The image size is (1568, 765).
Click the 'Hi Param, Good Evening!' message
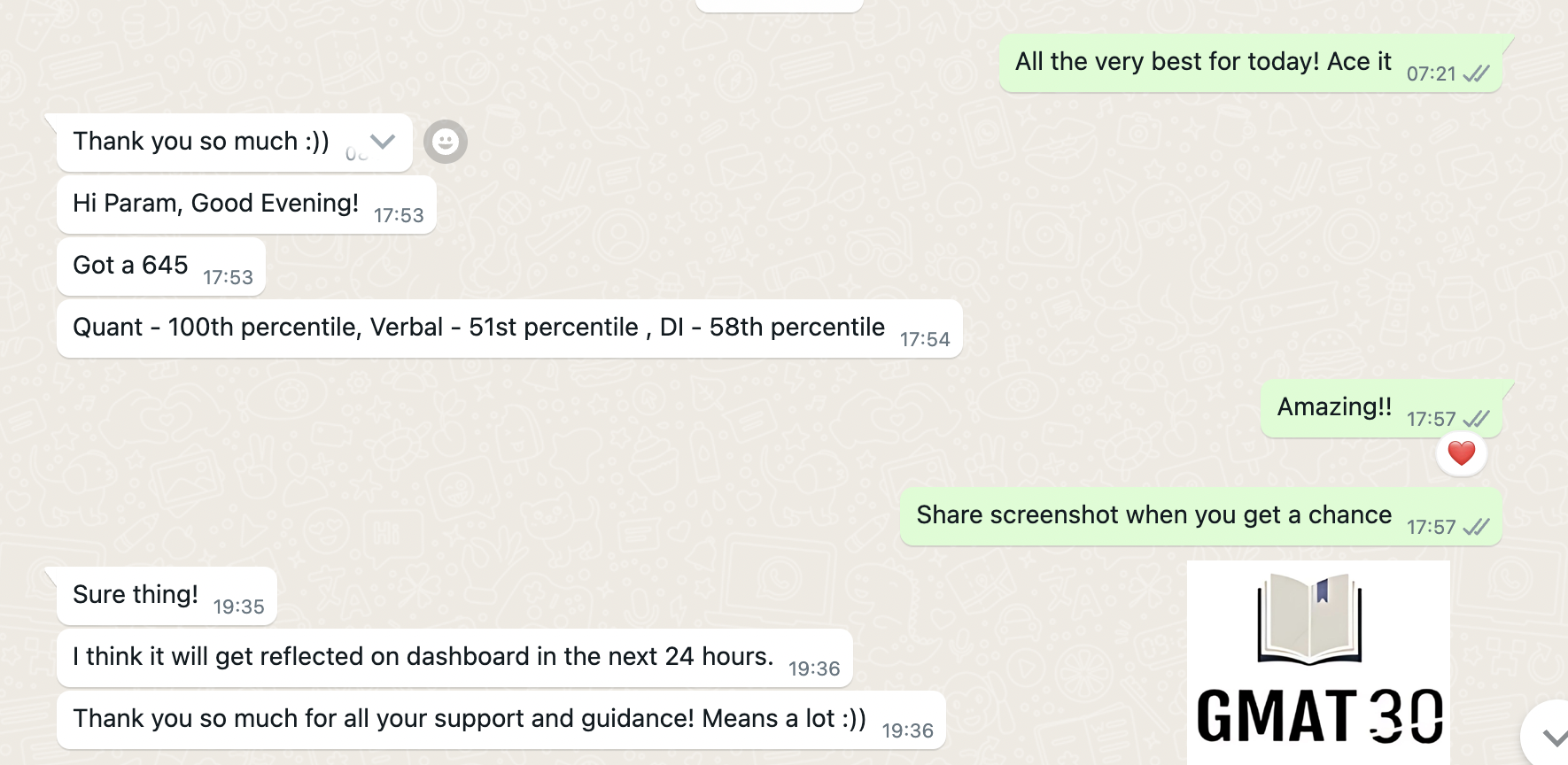(216, 204)
